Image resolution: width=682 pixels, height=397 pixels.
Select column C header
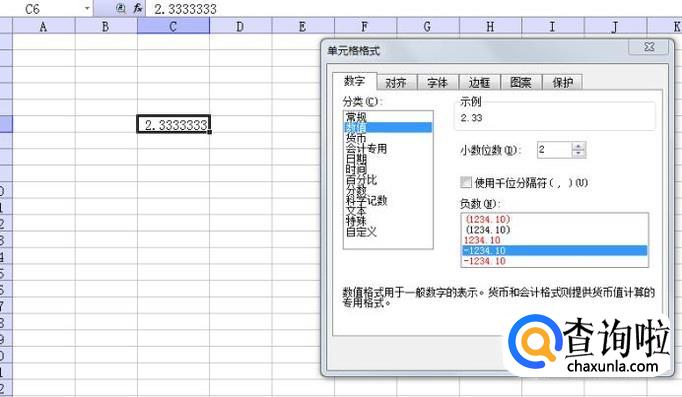[x=173, y=27]
